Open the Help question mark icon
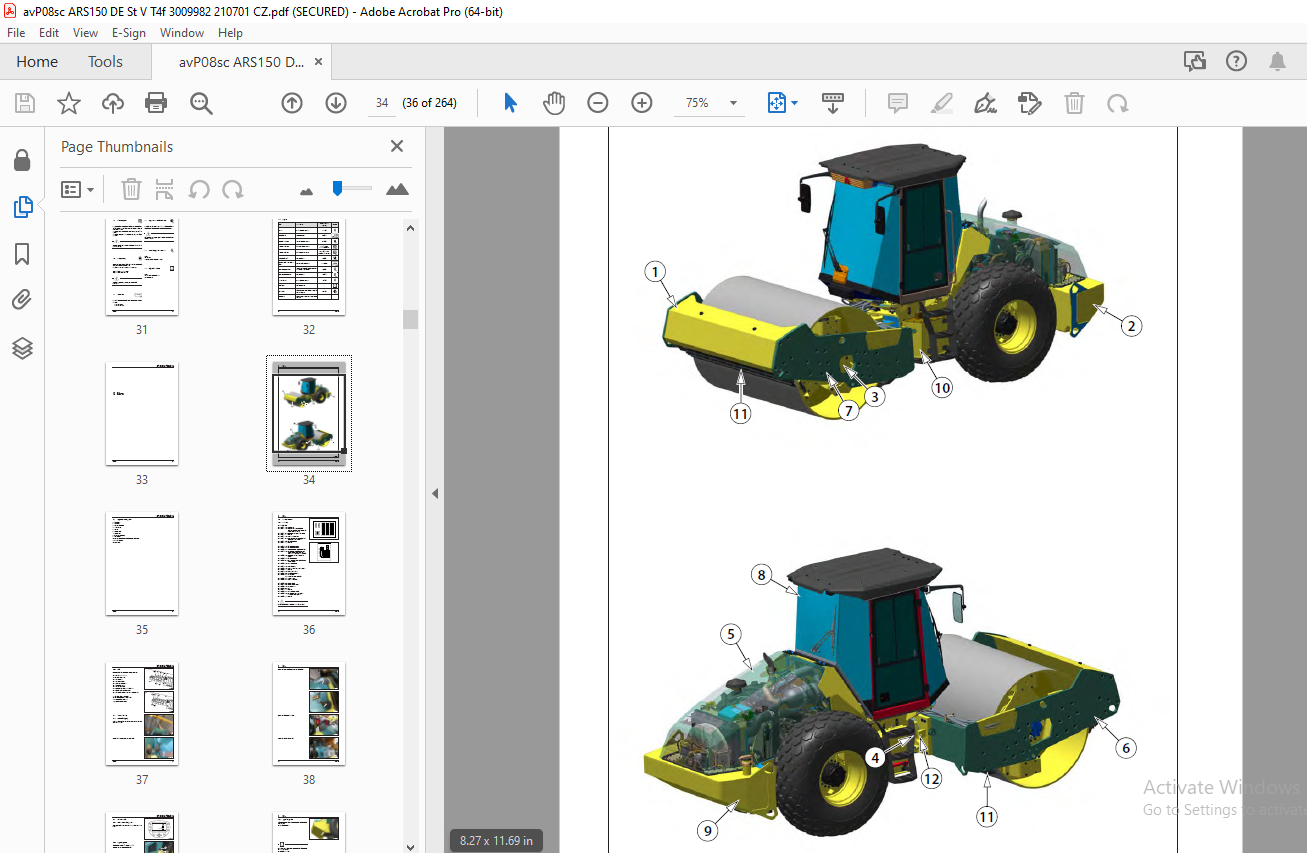Screen dimensions: 1307x853 click(1237, 61)
